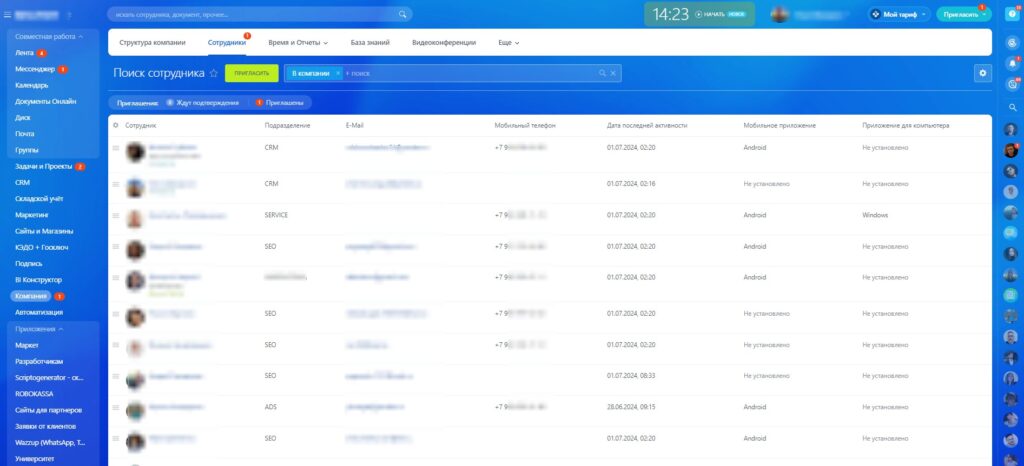Open row menu for employee active at 08:33
The image size is (1024, 466).
point(116,377)
